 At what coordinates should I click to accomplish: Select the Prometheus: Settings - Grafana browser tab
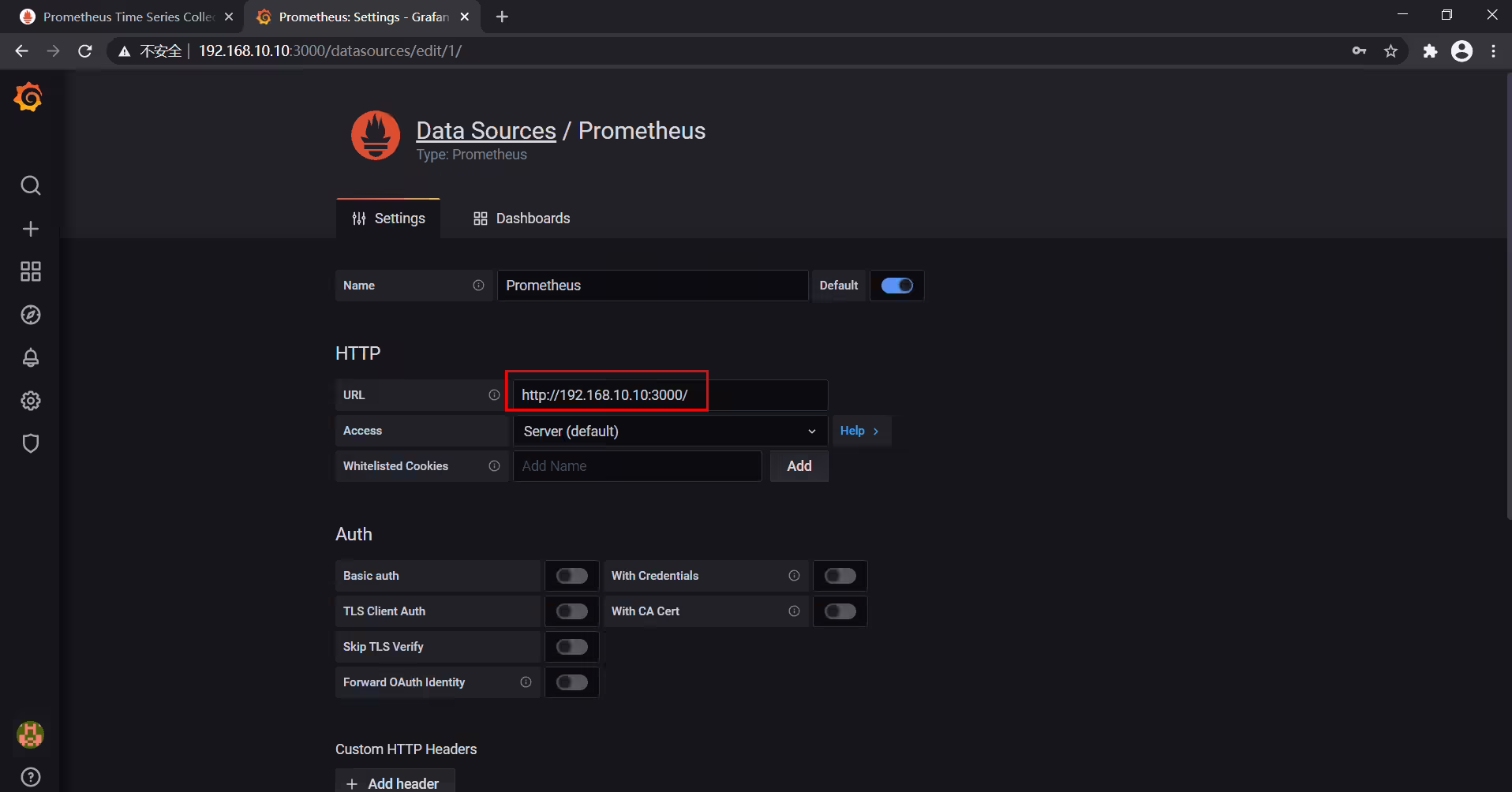point(363,17)
